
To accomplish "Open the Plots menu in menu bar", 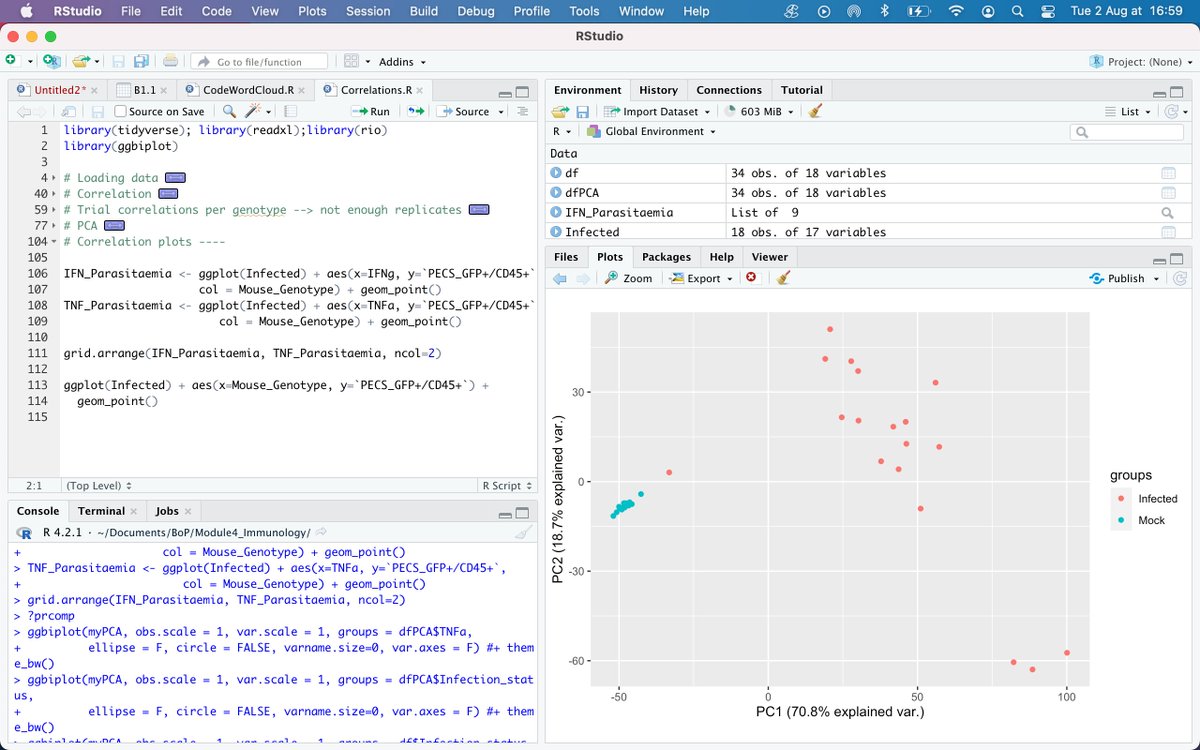I will click(312, 12).
